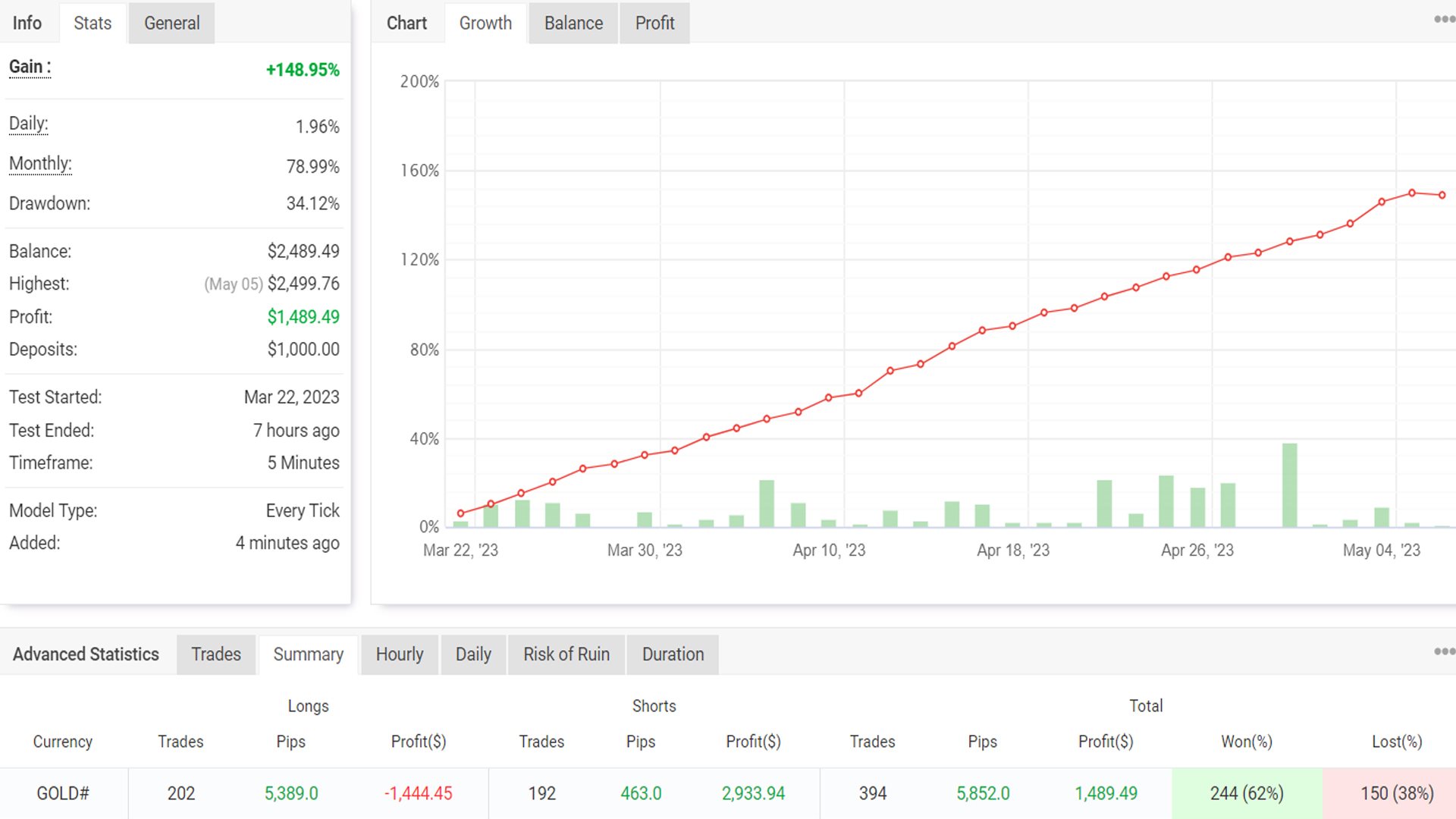The height and width of the screenshot is (819, 1456).
Task: Click the 202 long trades cell
Action: pyautogui.click(x=181, y=794)
